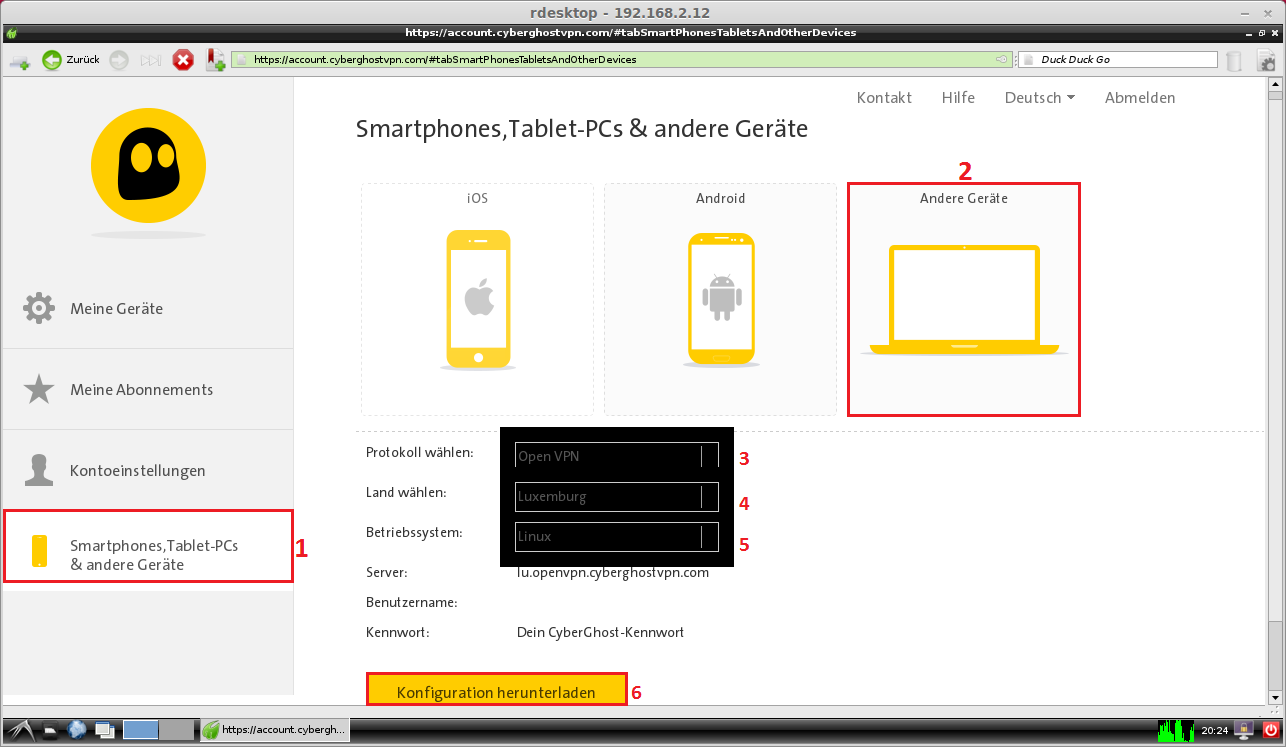Click the fast-forward navigation icon
Viewport: 1286px width, 747px height.
[150, 60]
